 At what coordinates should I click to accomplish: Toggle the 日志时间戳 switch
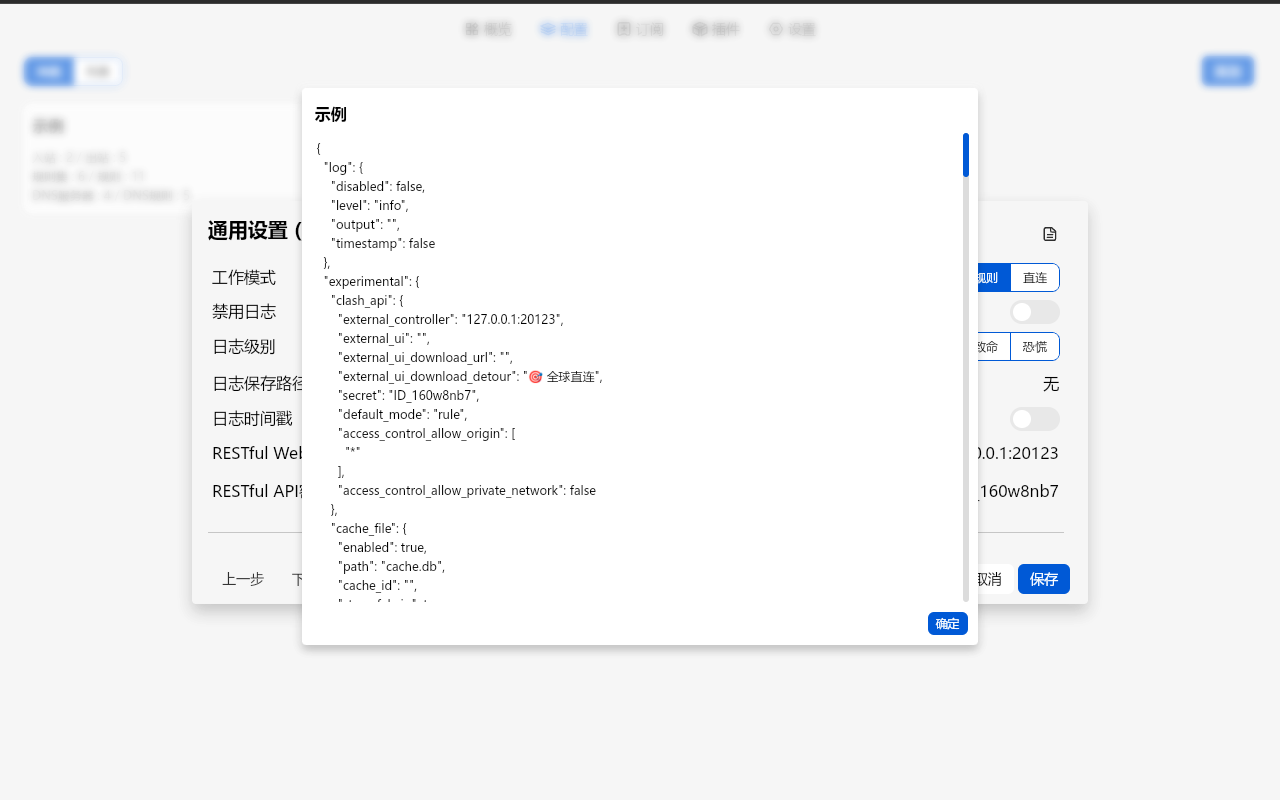[1034, 419]
